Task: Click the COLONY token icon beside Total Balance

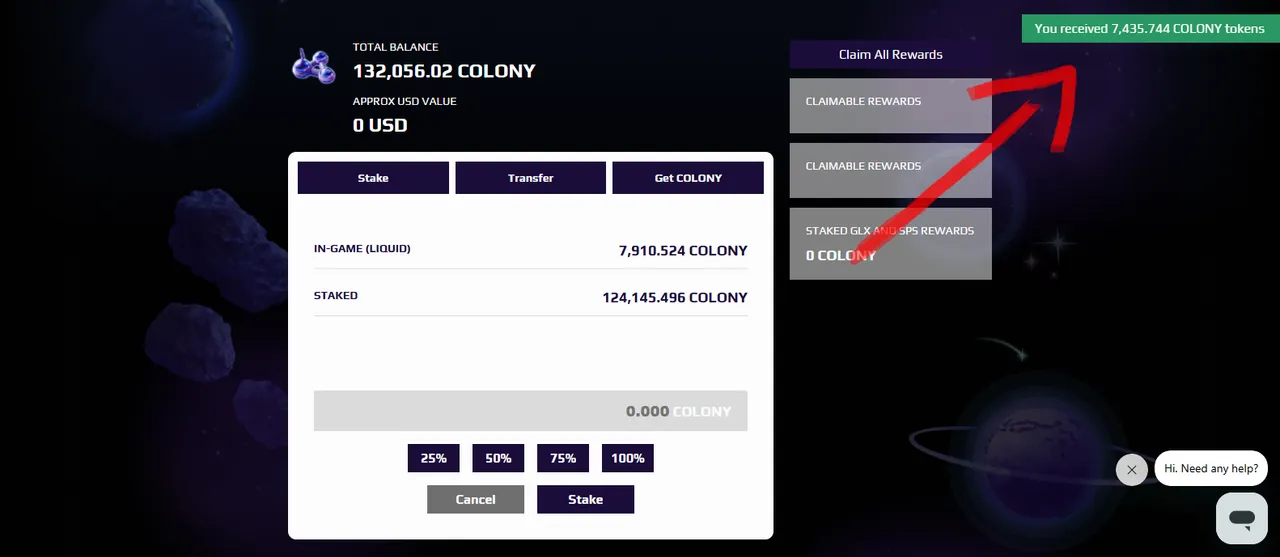Action: pyautogui.click(x=313, y=65)
